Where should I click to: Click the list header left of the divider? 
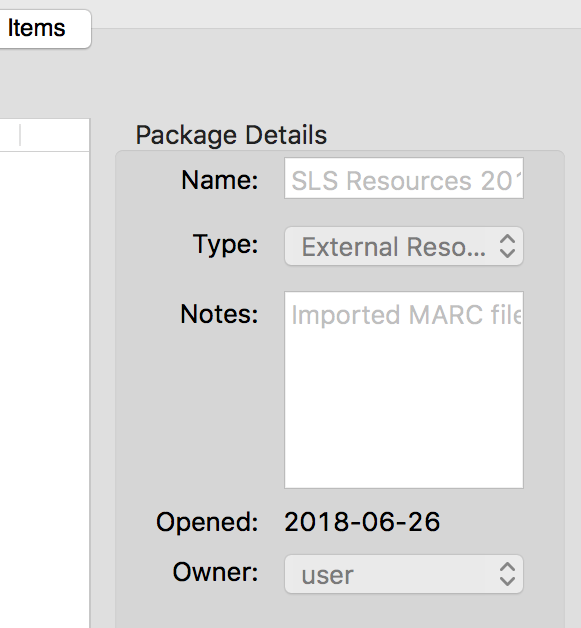click(9, 135)
